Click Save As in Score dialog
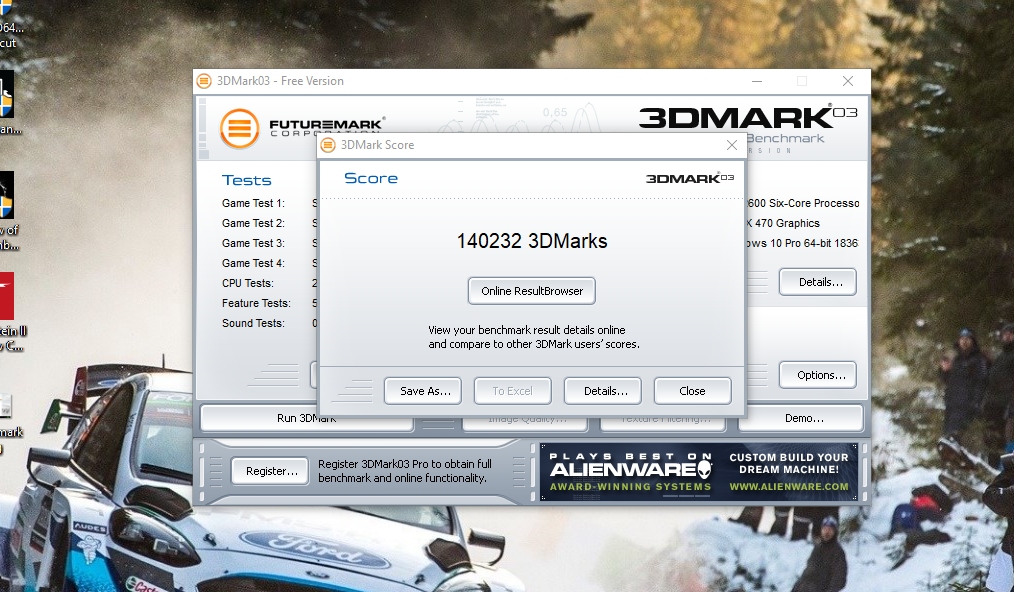Viewport: 1014px width, 592px height. [x=423, y=391]
